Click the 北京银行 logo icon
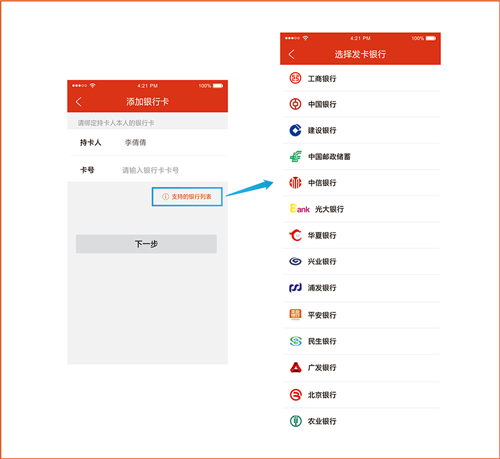Viewport: 500px width, 459px height. pyautogui.click(x=295, y=395)
